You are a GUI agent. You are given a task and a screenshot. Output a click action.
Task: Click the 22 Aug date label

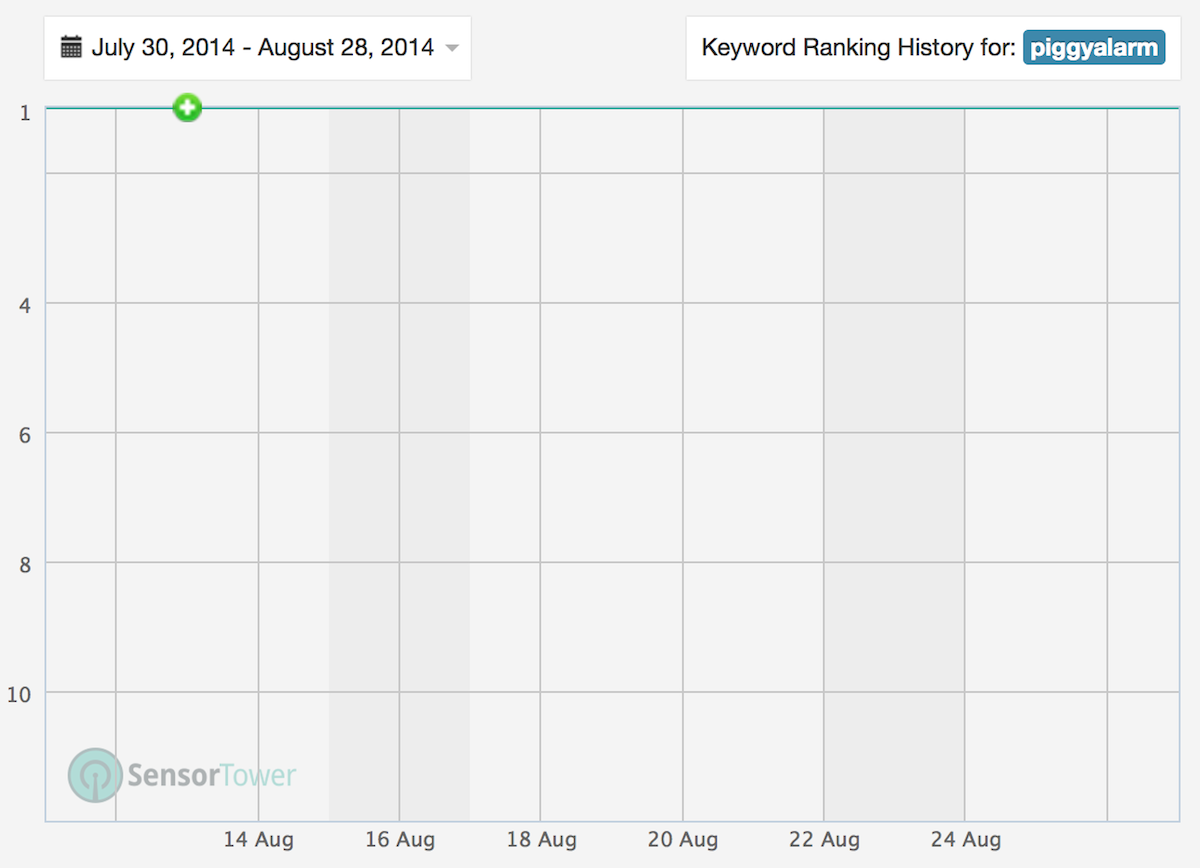pyautogui.click(x=824, y=839)
